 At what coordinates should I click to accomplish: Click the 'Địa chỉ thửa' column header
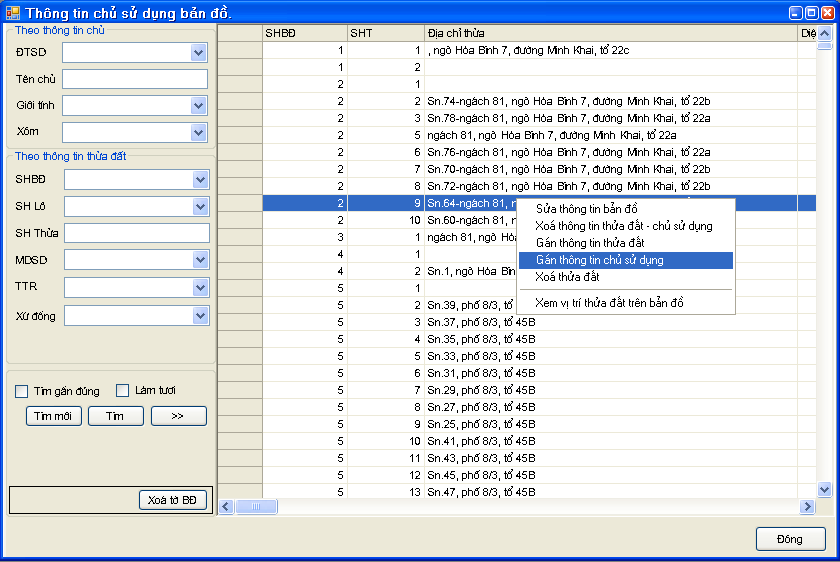tap(610, 33)
